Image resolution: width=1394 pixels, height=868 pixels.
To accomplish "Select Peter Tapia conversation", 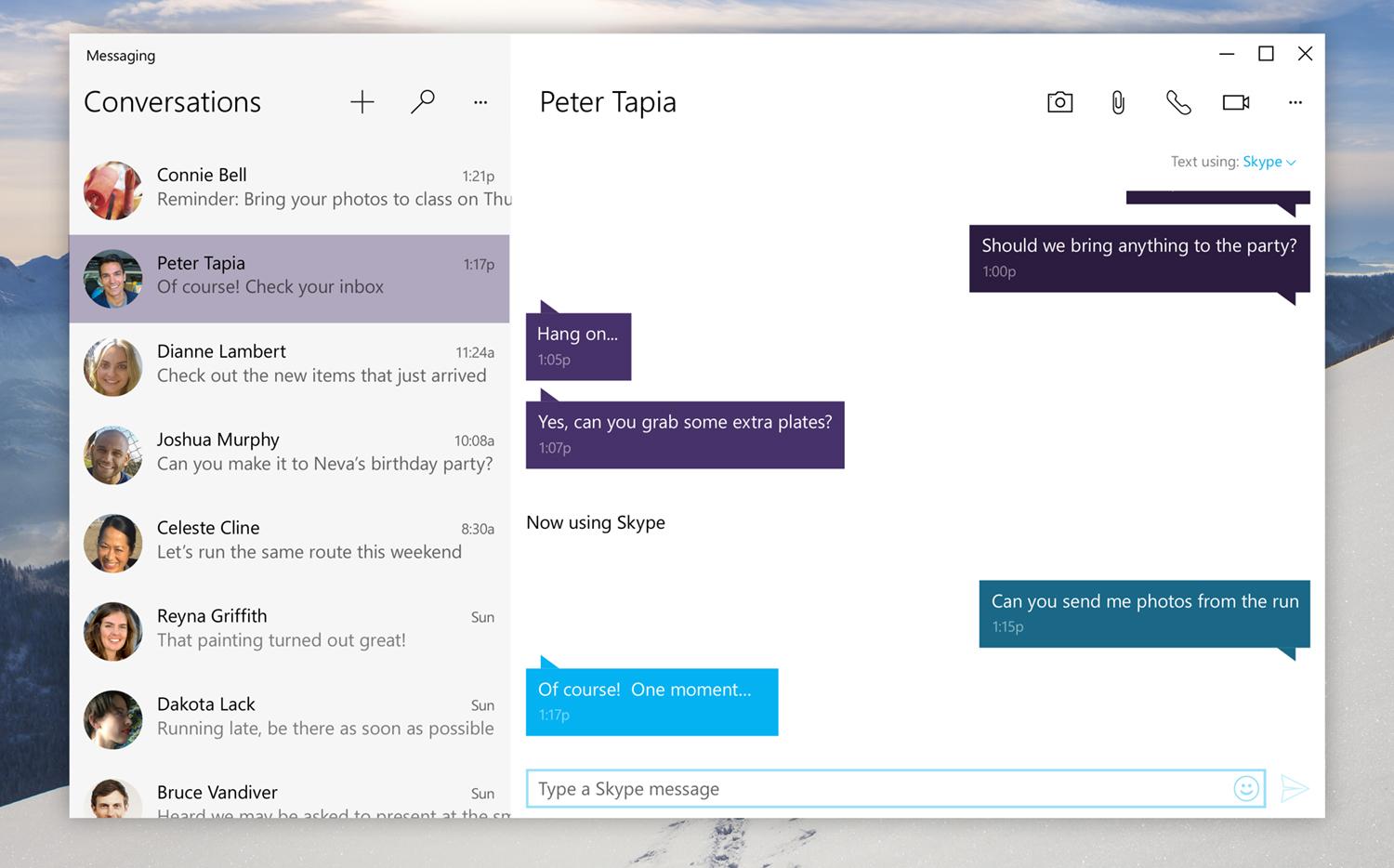I will [x=289, y=279].
